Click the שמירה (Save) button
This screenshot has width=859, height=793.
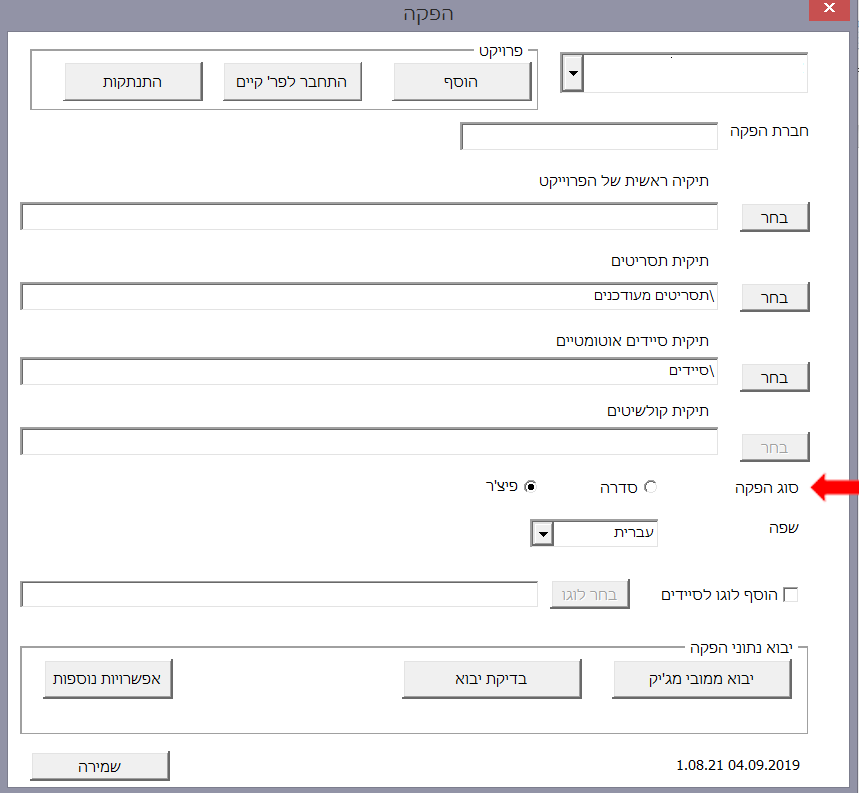(x=100, y=766)
